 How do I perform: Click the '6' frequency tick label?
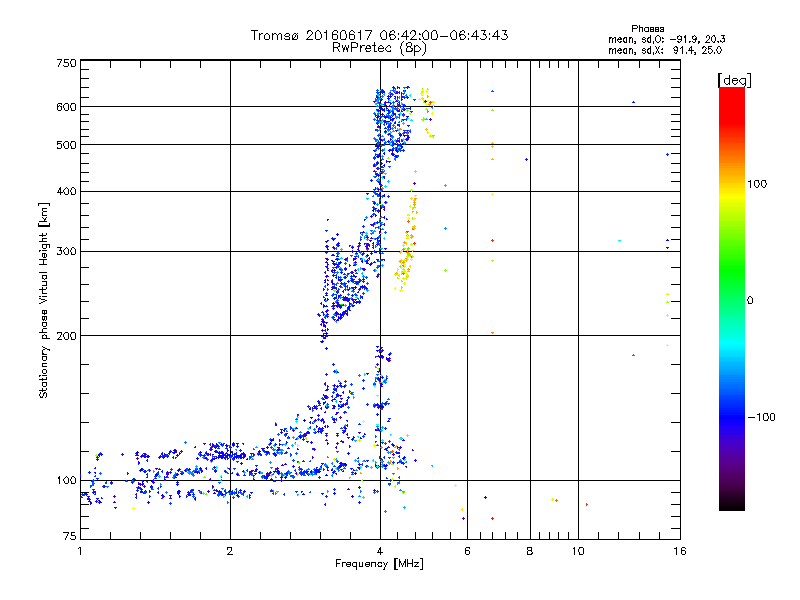point(467,551)
